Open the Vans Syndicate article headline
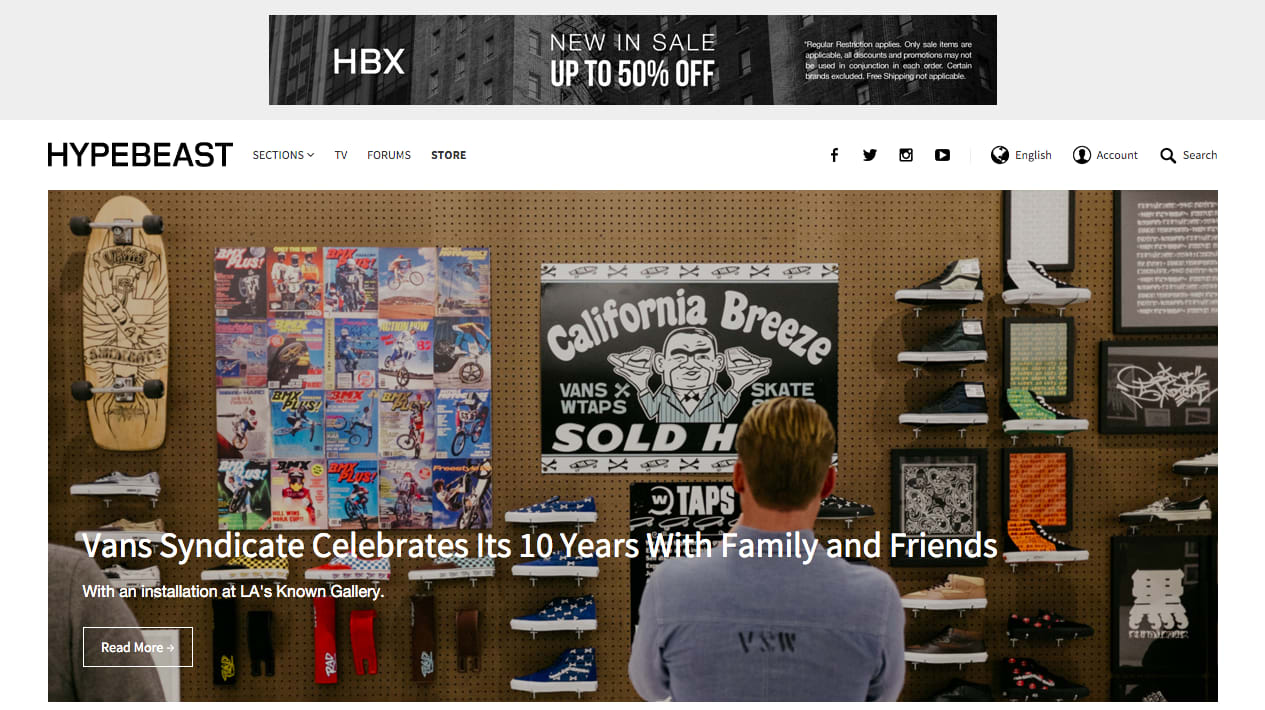Viewport: 1265px width, 710px height. point(540,546)
